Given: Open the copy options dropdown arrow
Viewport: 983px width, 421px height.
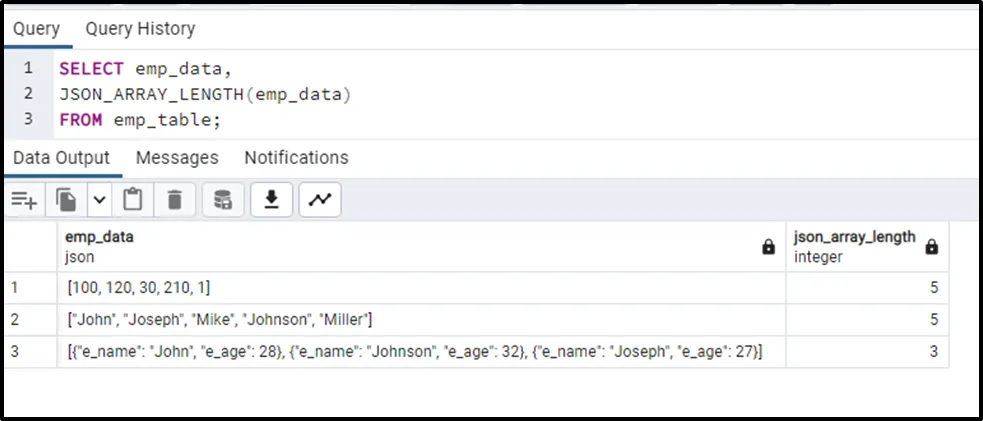Looking at the screenshot, I should click(99, 200).
